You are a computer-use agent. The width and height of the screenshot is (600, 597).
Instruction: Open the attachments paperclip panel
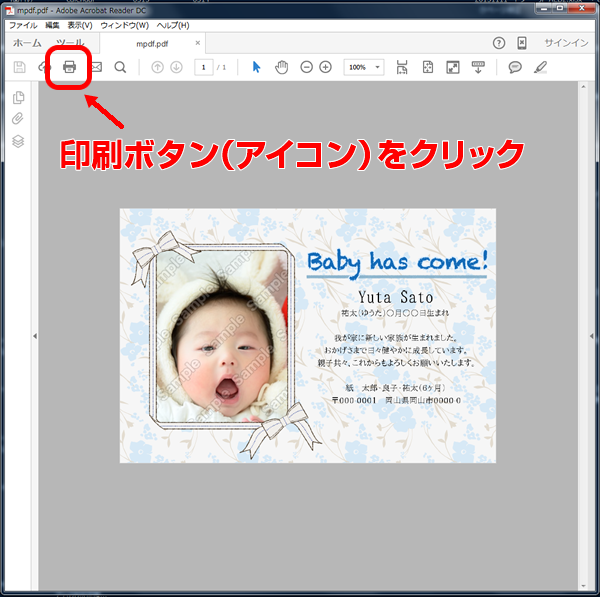18,119
